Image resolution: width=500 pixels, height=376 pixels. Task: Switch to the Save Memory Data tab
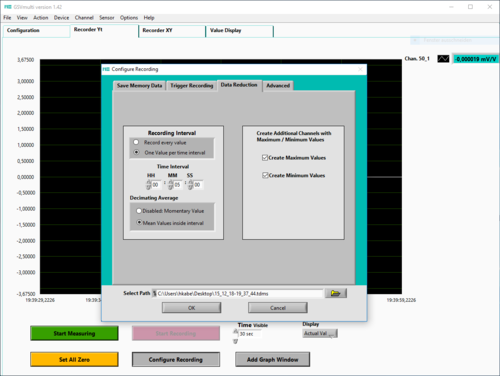pyautogui.click(x=139, y=86)
